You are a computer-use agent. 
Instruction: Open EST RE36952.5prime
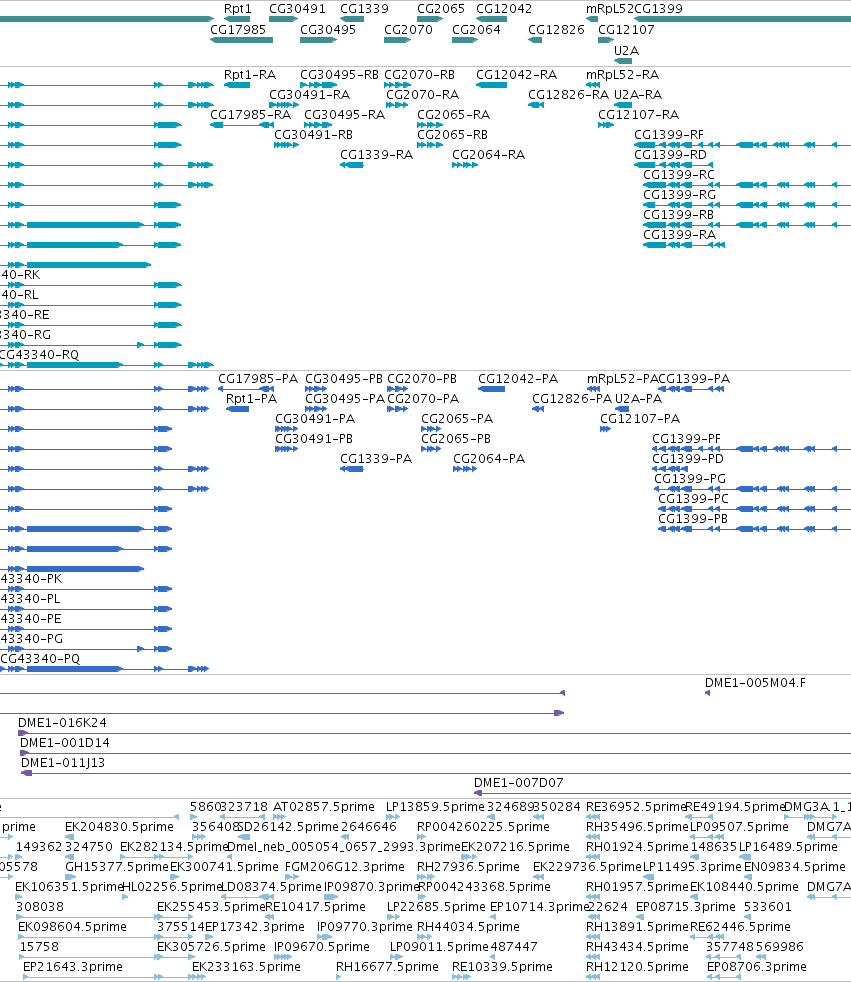point(637,807)
